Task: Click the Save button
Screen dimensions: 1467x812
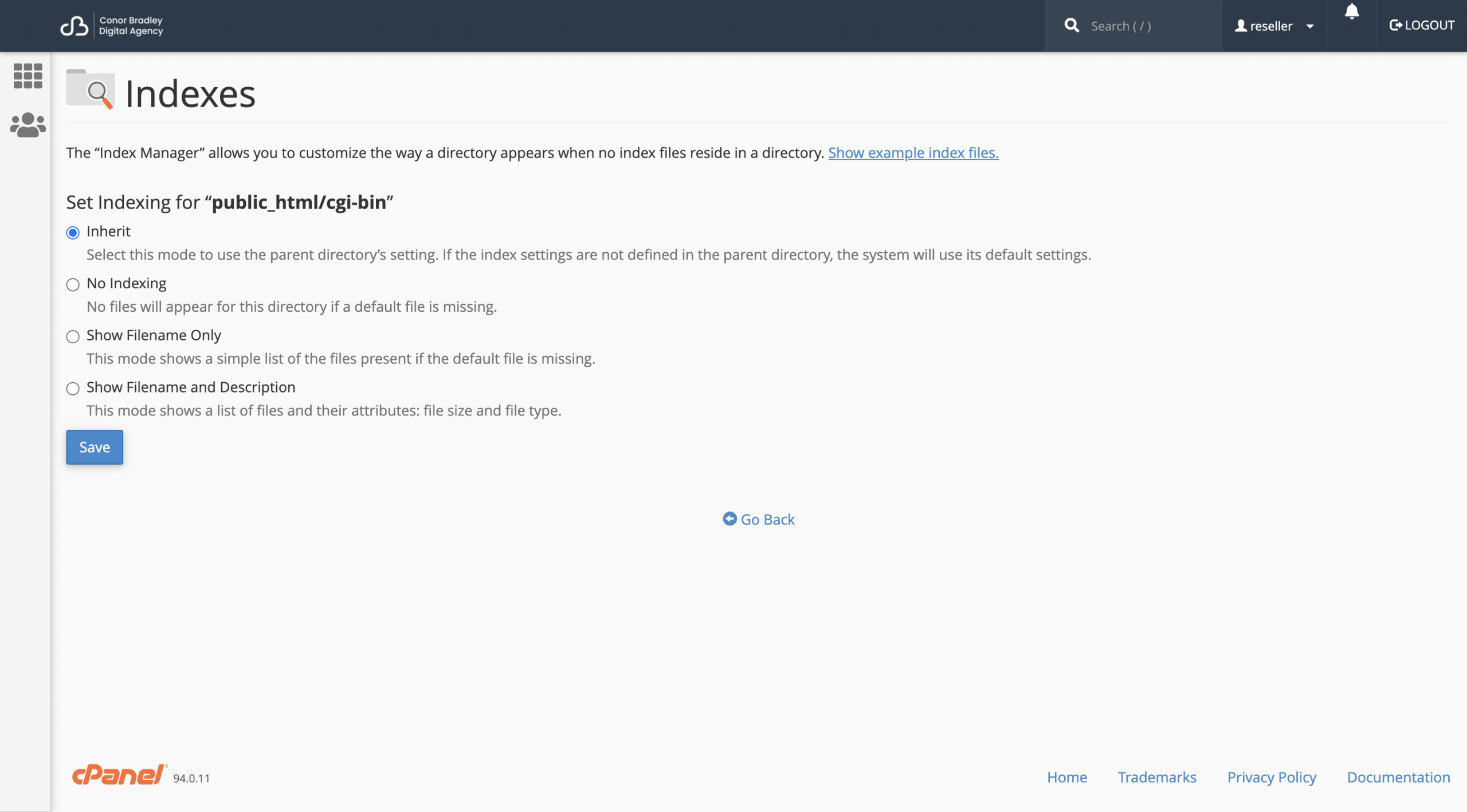Action: coord(95,447)
